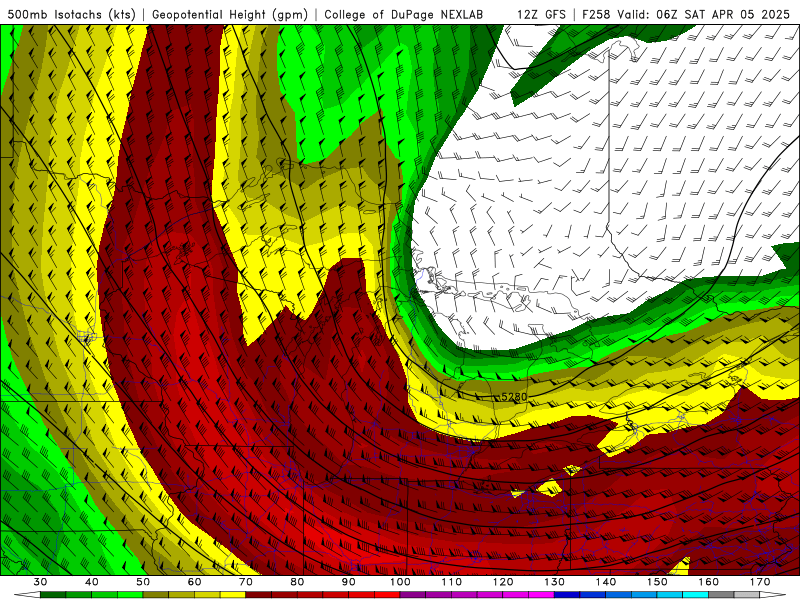800x600 pixels.
Task: Click the '5280' height contour label
Action: coord(514,396)
